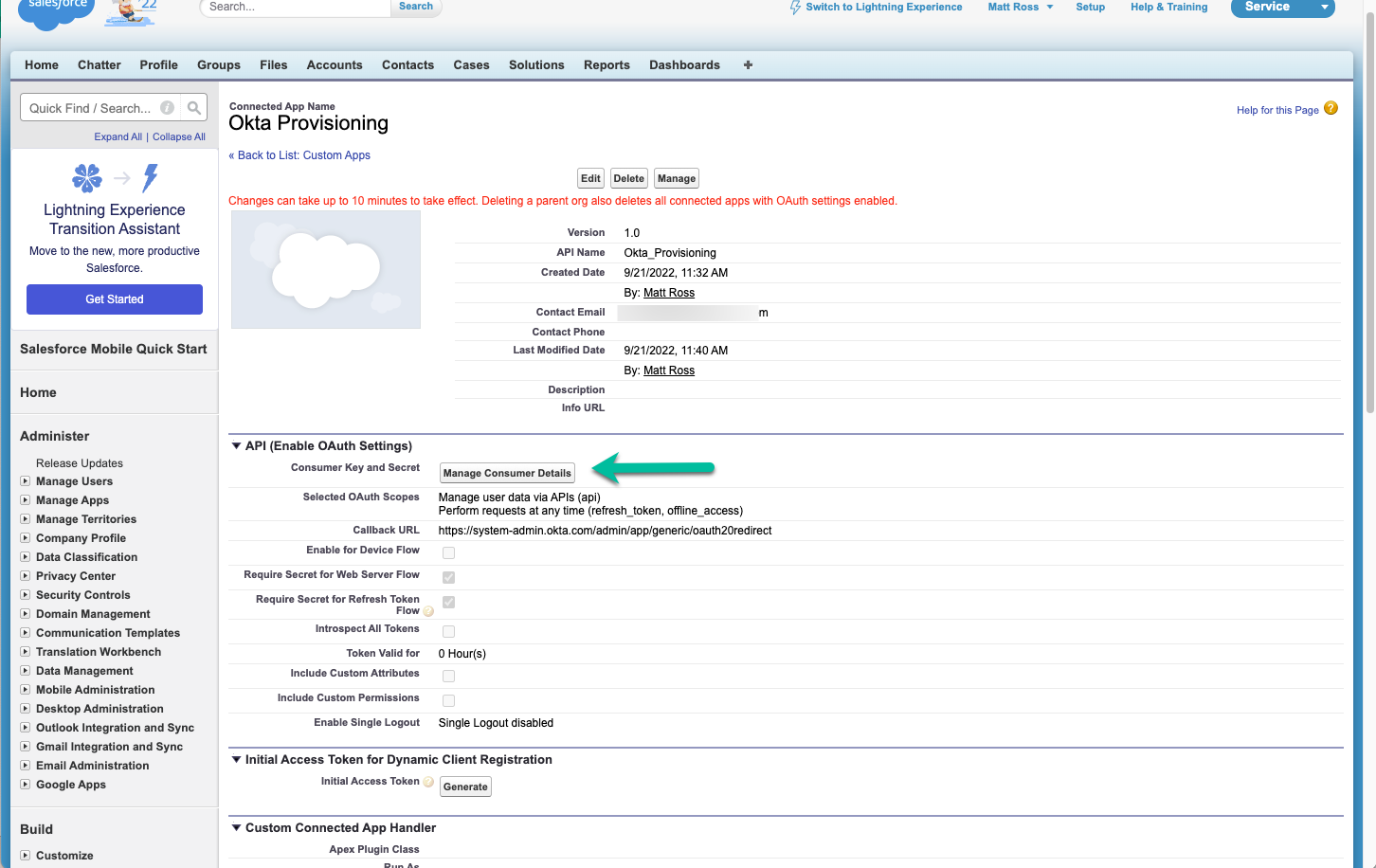Click the Lightning bolt Transition Assistant icon

(x=151, y=177)
